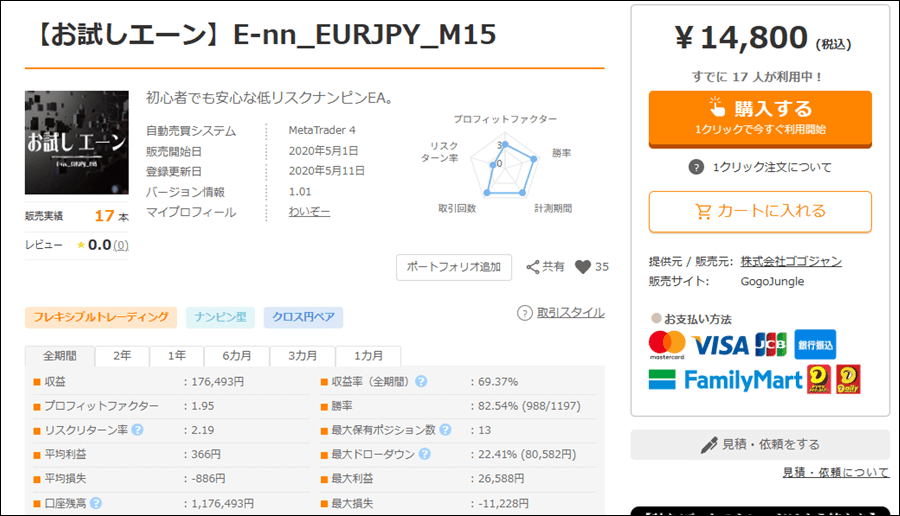Open わいぞー profile link
The height and width of the screenshot is (516, 900).
[309, 212]
